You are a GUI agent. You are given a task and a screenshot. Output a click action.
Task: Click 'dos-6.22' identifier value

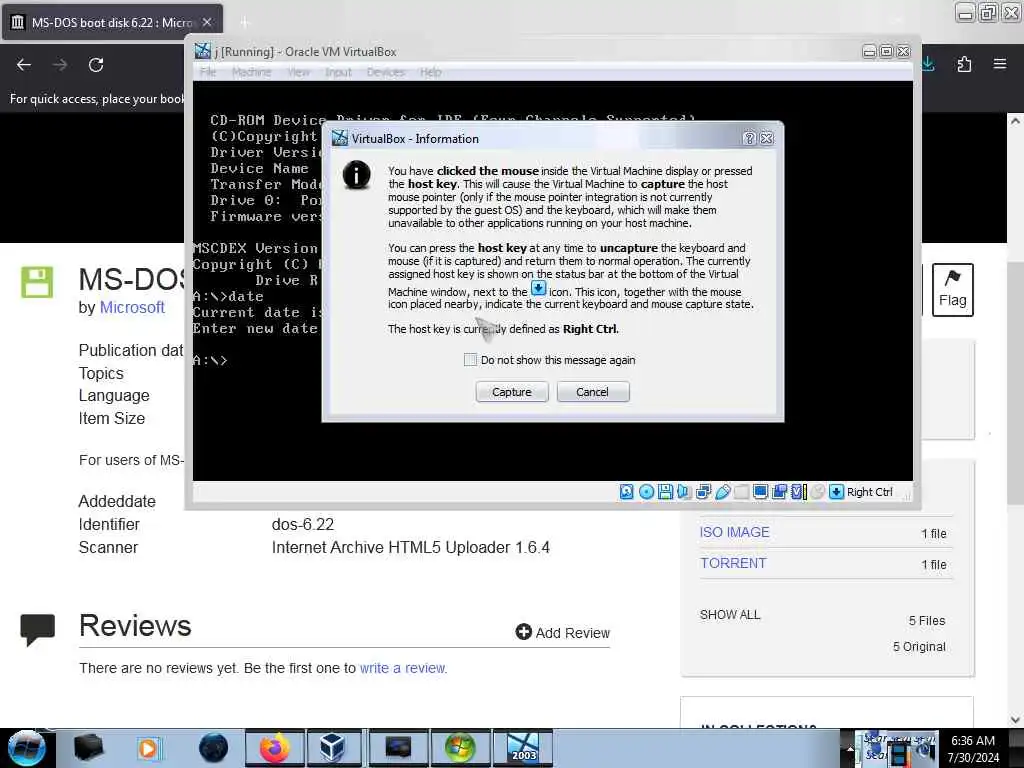click(x=302, y=524)
